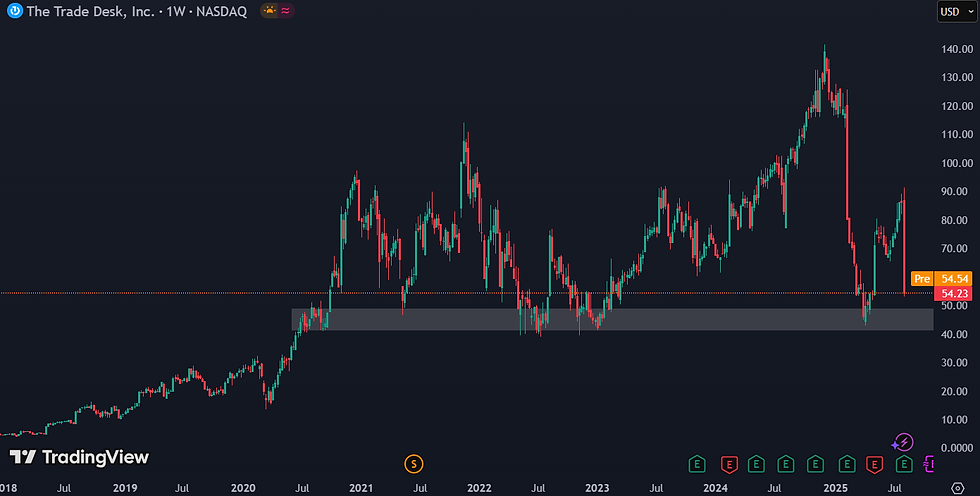Click the 2024 time axis label

point(715,489)
